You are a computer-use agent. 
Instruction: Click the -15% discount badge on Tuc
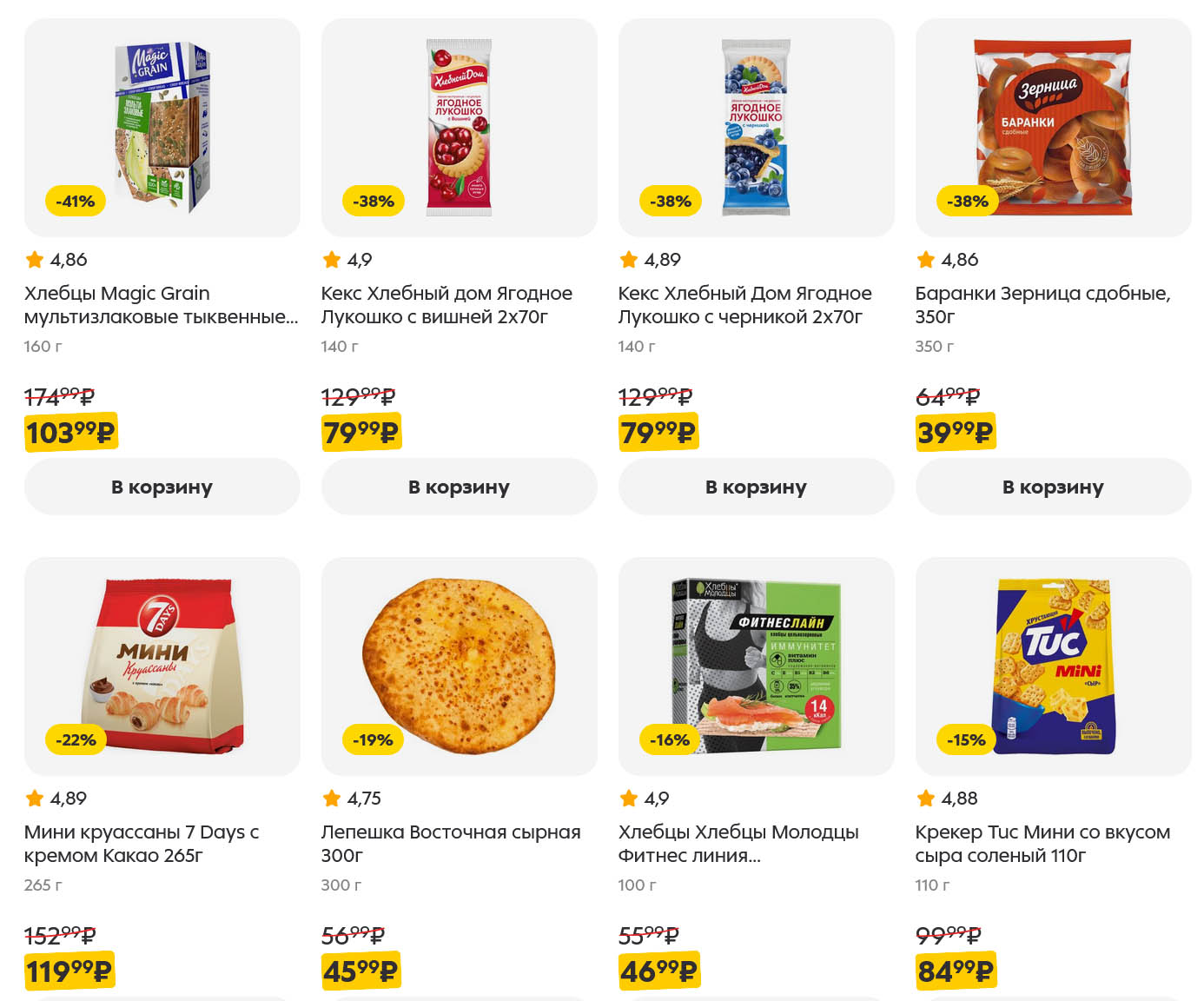tap(966, 740)
